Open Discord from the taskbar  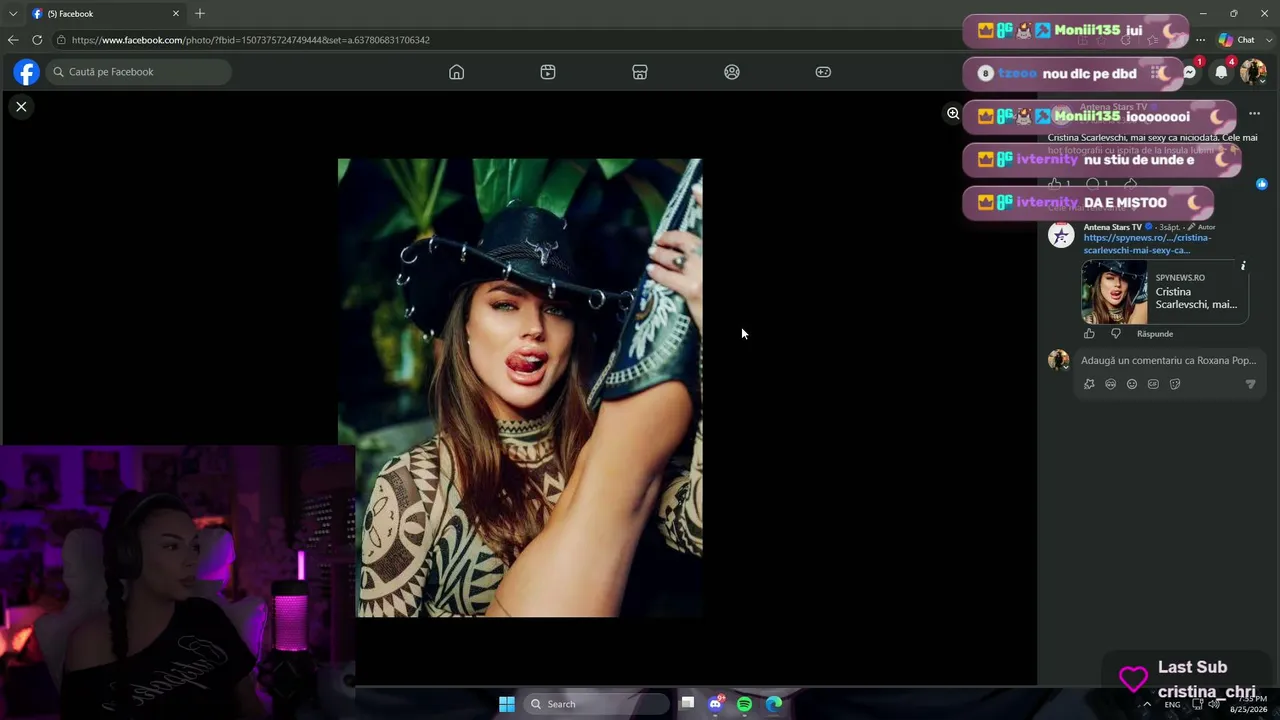pyautogui.click(x=716, y=704)
